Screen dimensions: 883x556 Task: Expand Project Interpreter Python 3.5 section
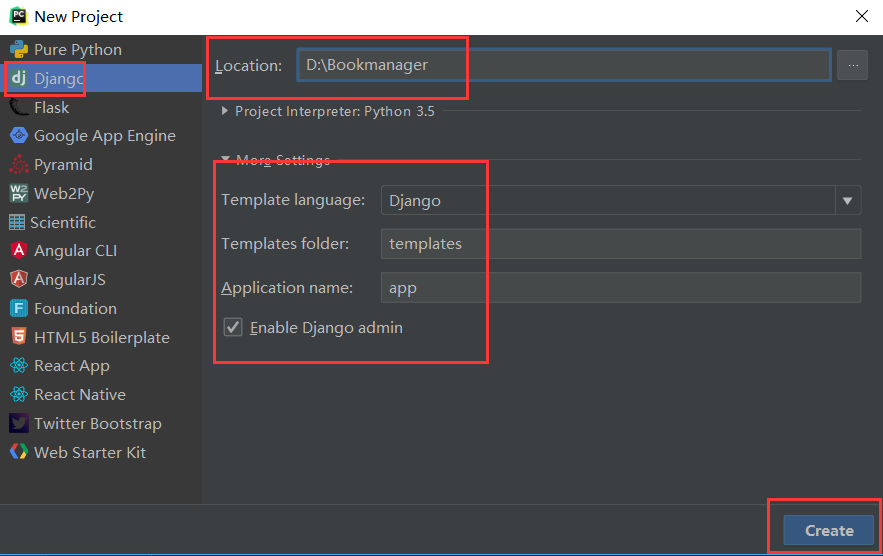(225, 111)
